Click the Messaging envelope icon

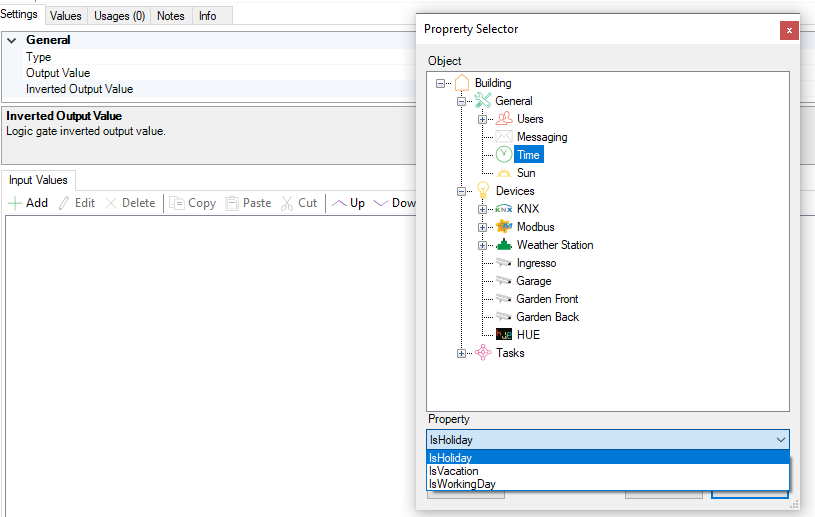[504, 137]
